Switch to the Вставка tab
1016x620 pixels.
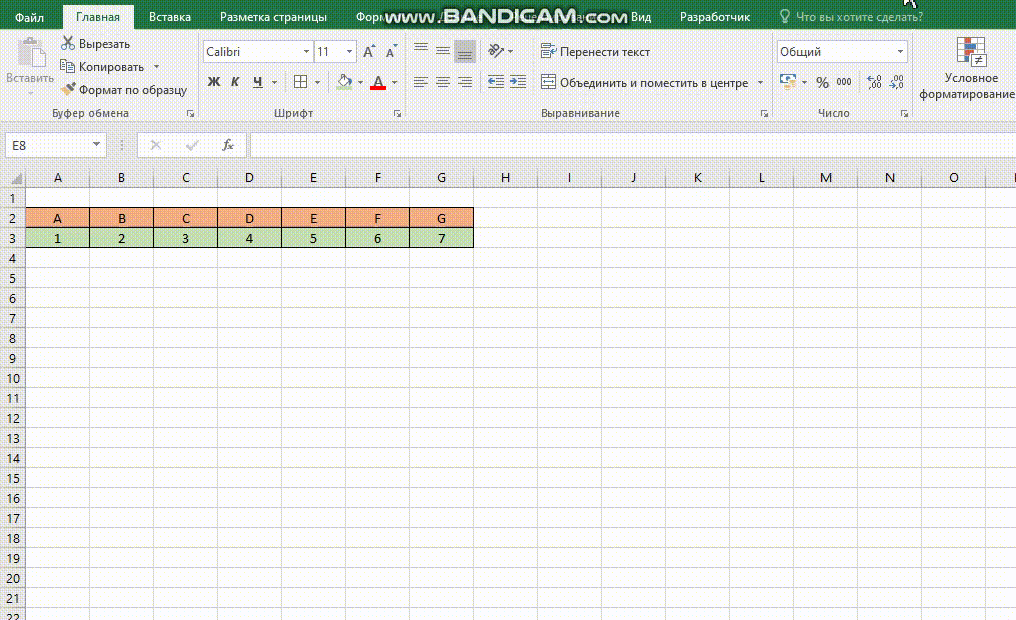tap(170, 17)
